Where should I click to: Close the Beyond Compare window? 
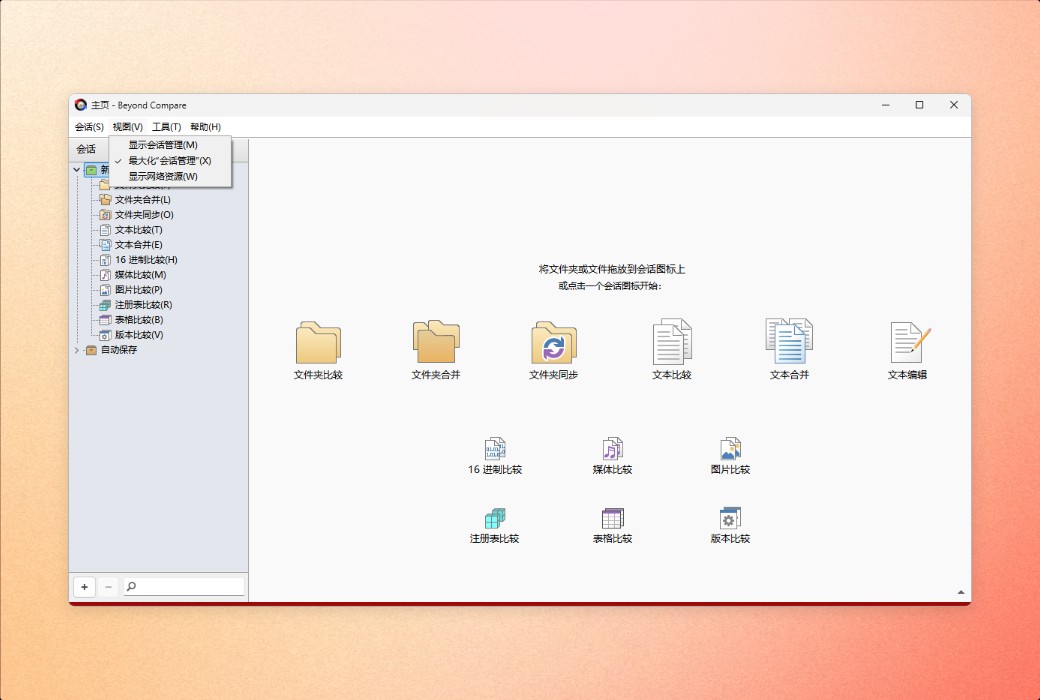[x=954, y=105]
